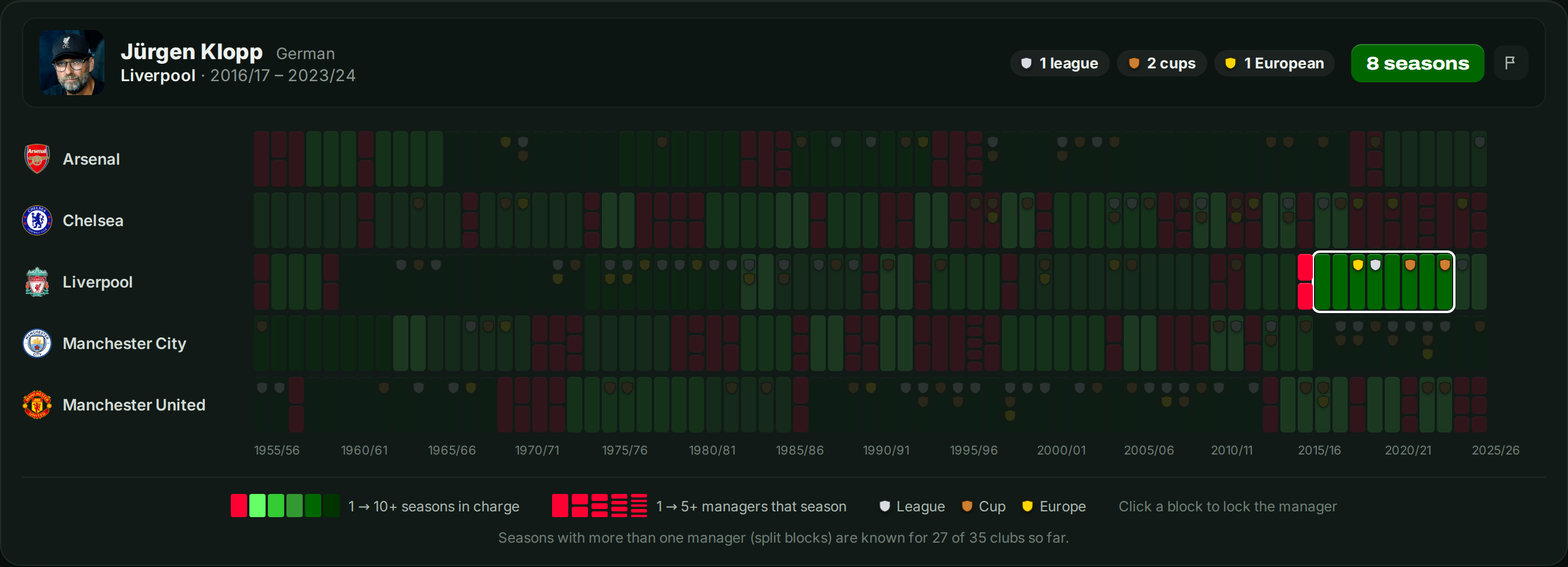This screenshot has width=1568, height=567.
Task: Click the yellow shield in the 1 European badge
Action: tap(1230, 63)
